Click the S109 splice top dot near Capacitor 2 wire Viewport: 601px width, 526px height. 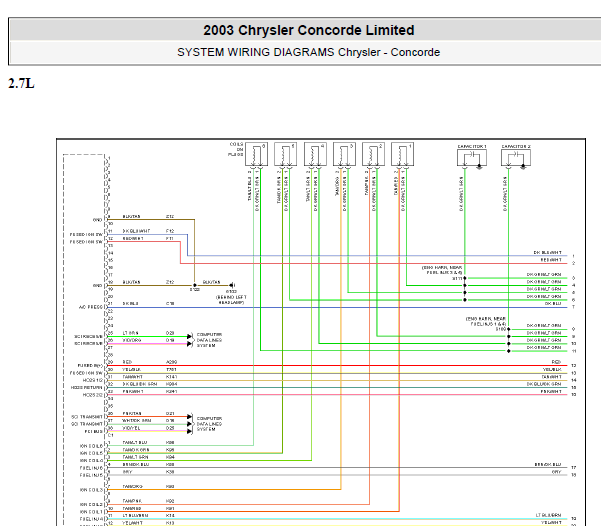point(509,329)
